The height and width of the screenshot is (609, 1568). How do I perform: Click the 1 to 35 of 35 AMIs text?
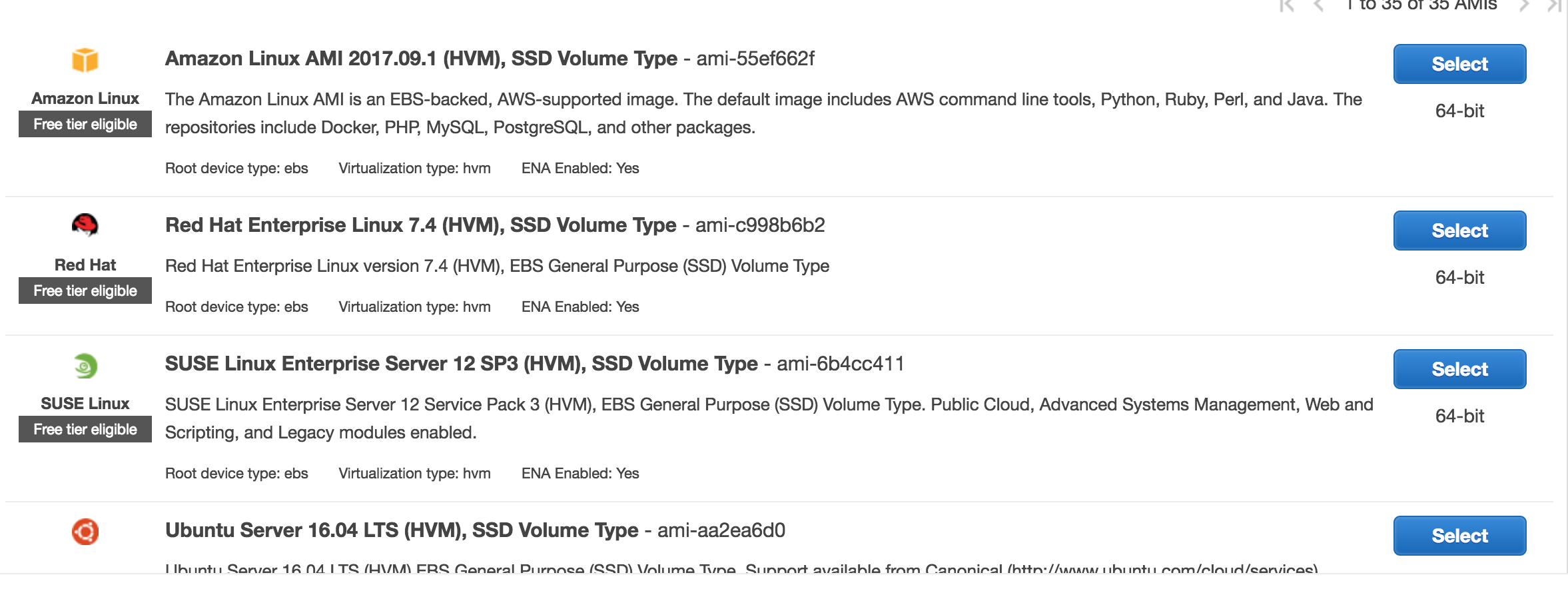pyautogui.click(x=1421, y=5)
